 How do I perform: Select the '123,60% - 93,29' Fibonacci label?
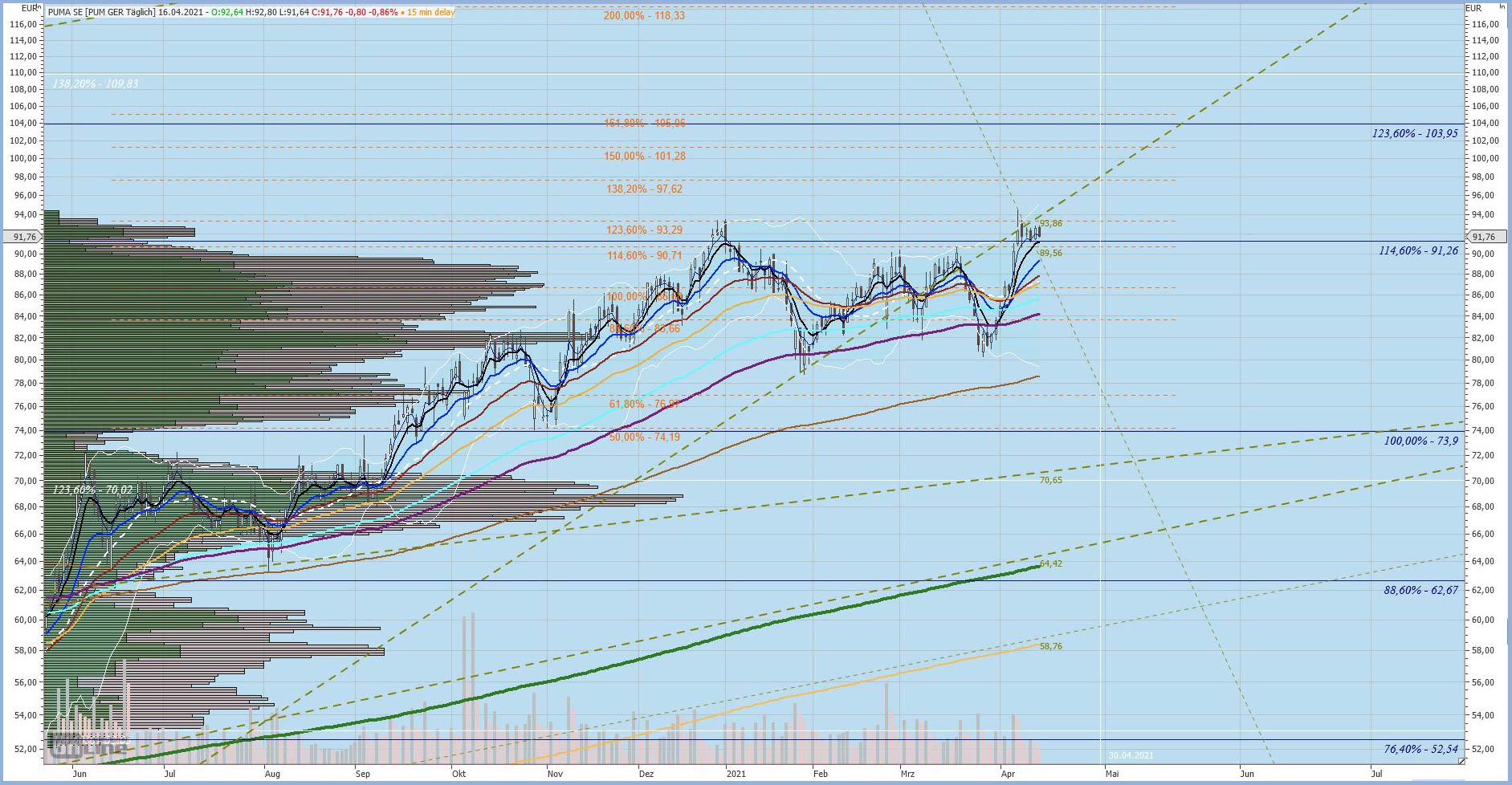(645, 230)
